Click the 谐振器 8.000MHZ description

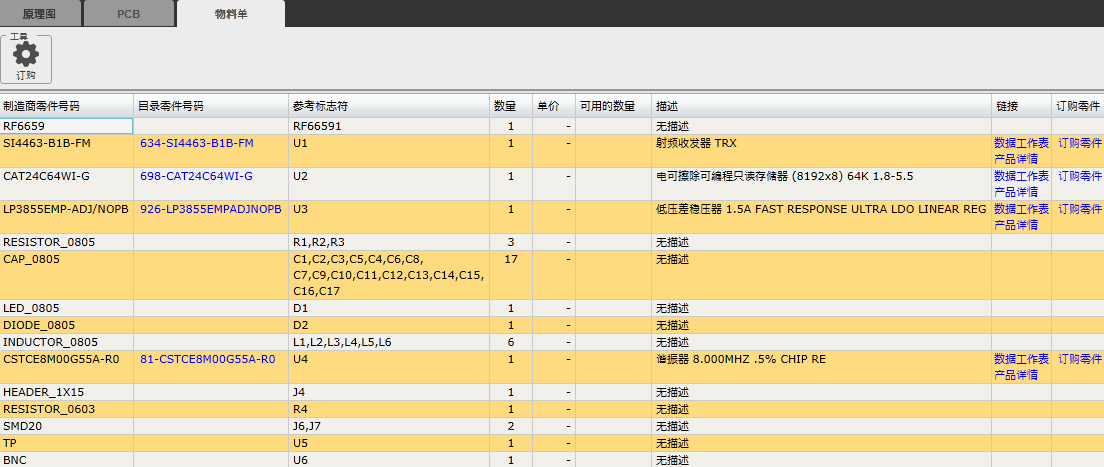(741, 359)
